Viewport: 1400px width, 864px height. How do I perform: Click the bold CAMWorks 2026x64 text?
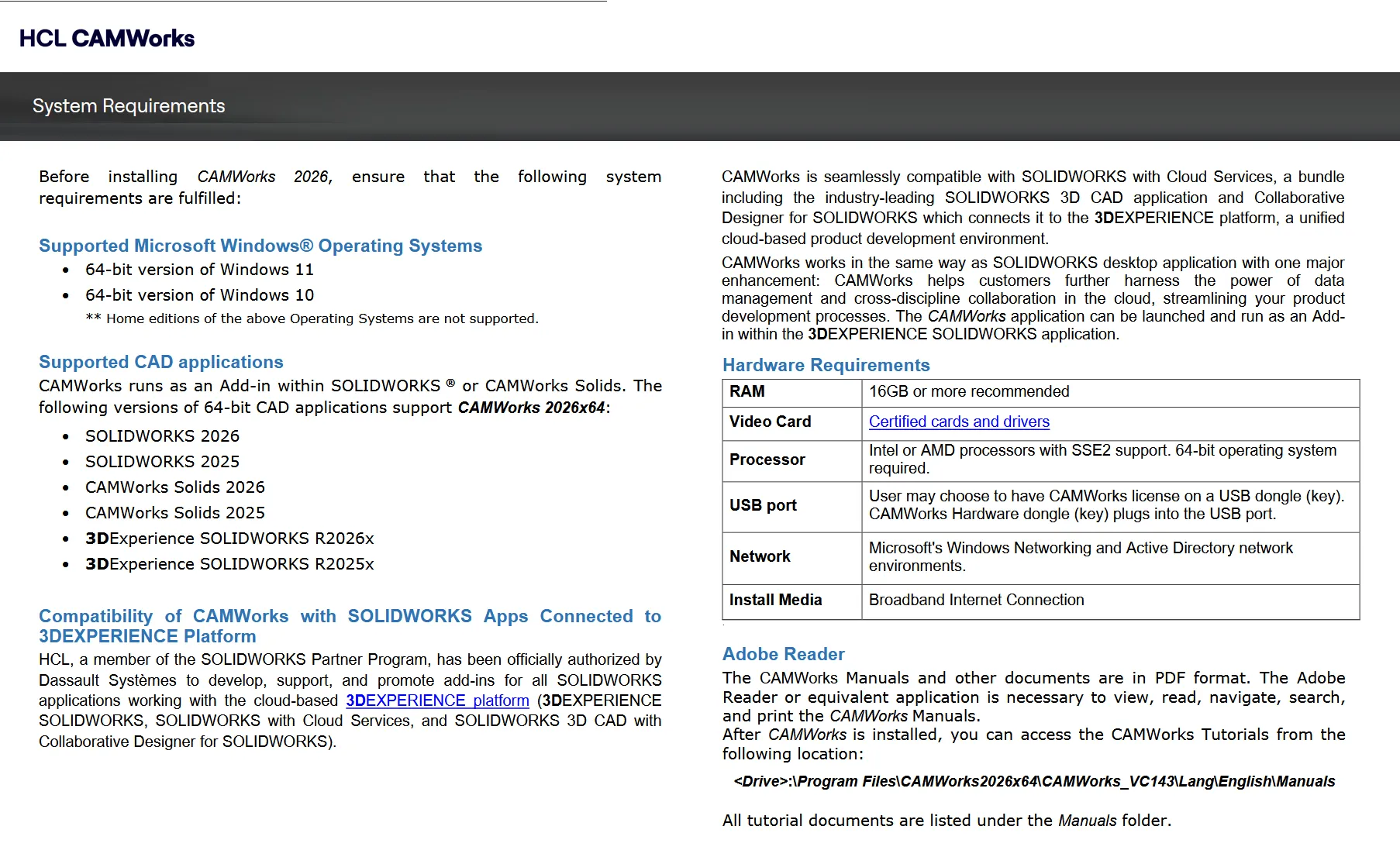[x=531, y=408]
